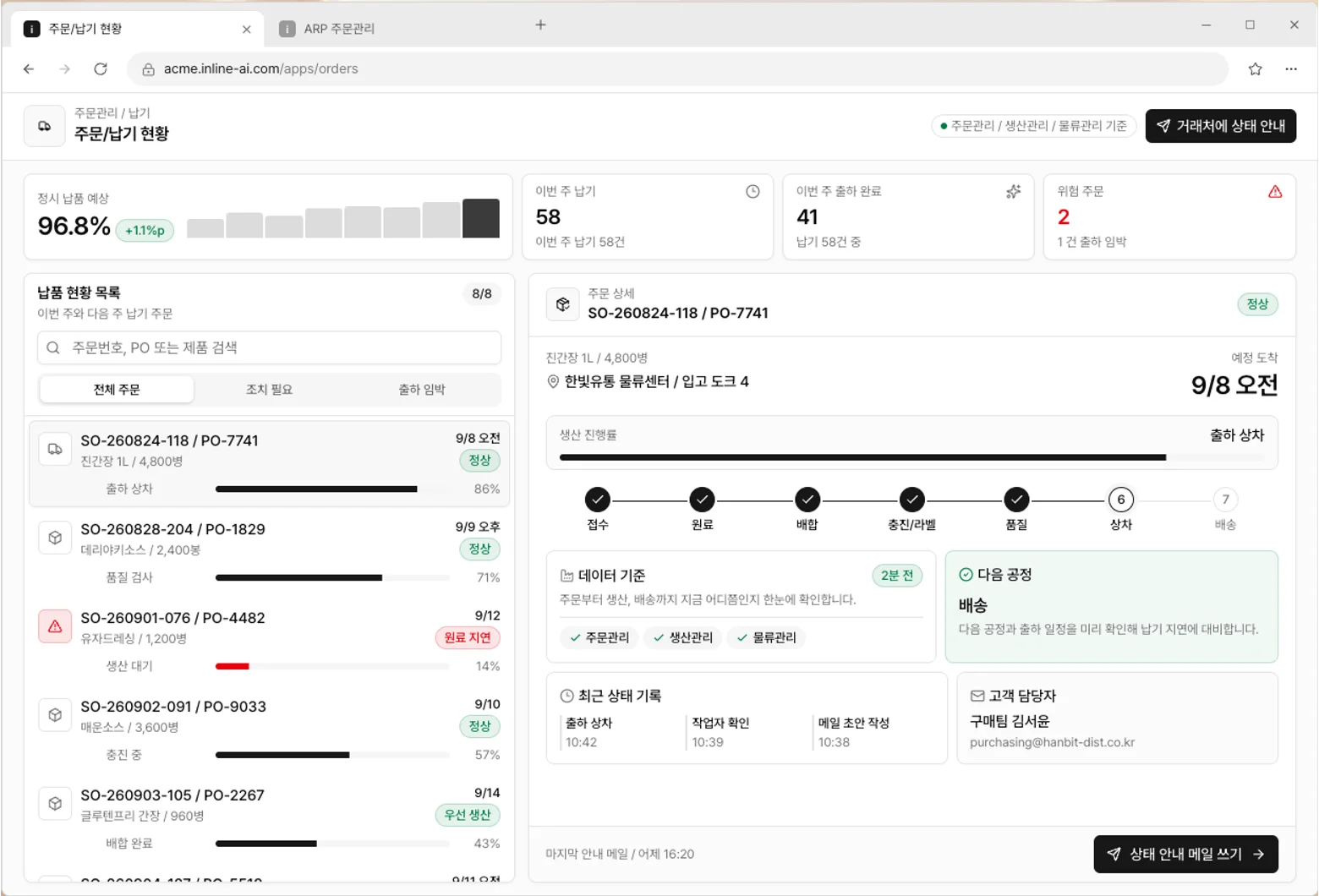Focus the 주문번호, PO 또는 제품 검색 field
This screenshot has height=896, width=1319.
pos(269,347)
